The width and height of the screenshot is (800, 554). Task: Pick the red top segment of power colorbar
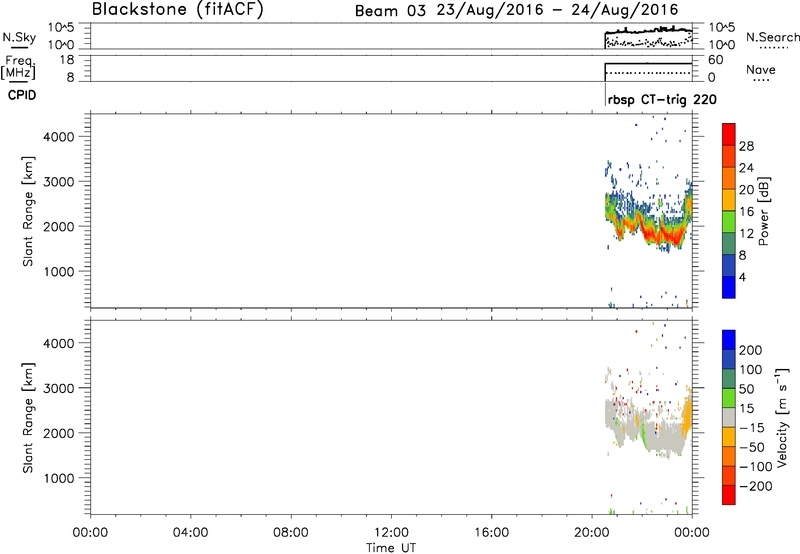(729, 134)
